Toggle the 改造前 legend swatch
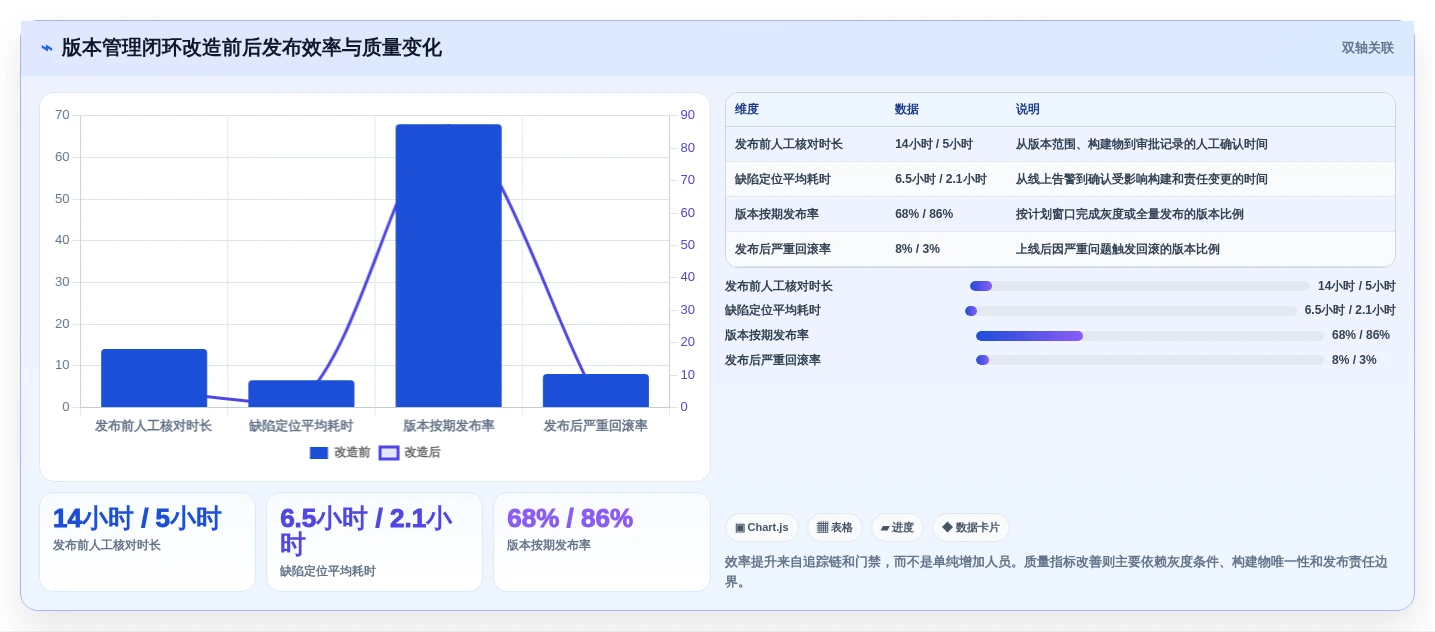The image size is (1435, 632). pyautogui.click(x=319, y=453)
